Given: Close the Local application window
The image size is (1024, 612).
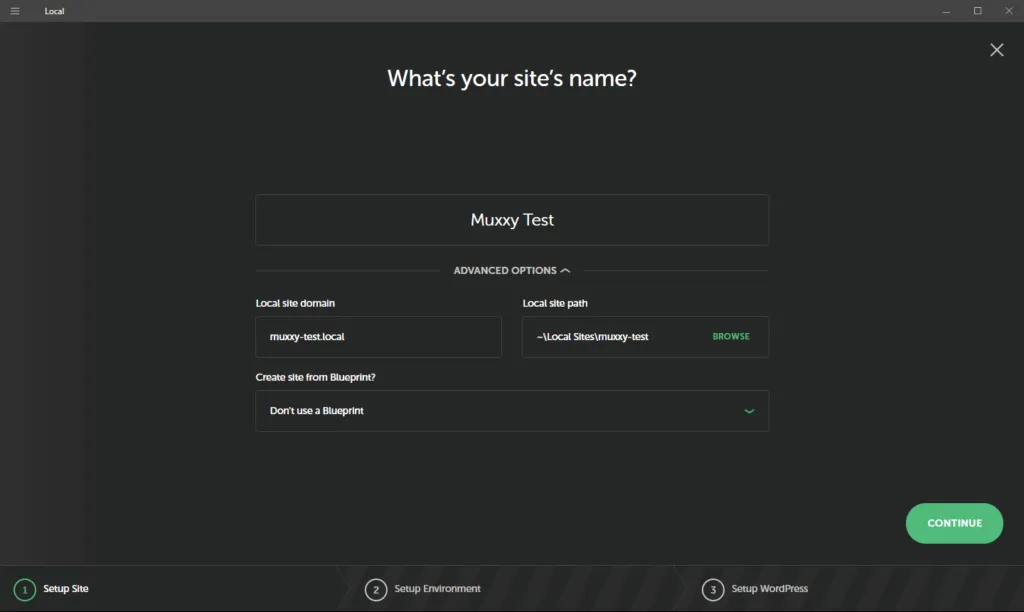Looking at the screenshot, I should click(1008, 11).
